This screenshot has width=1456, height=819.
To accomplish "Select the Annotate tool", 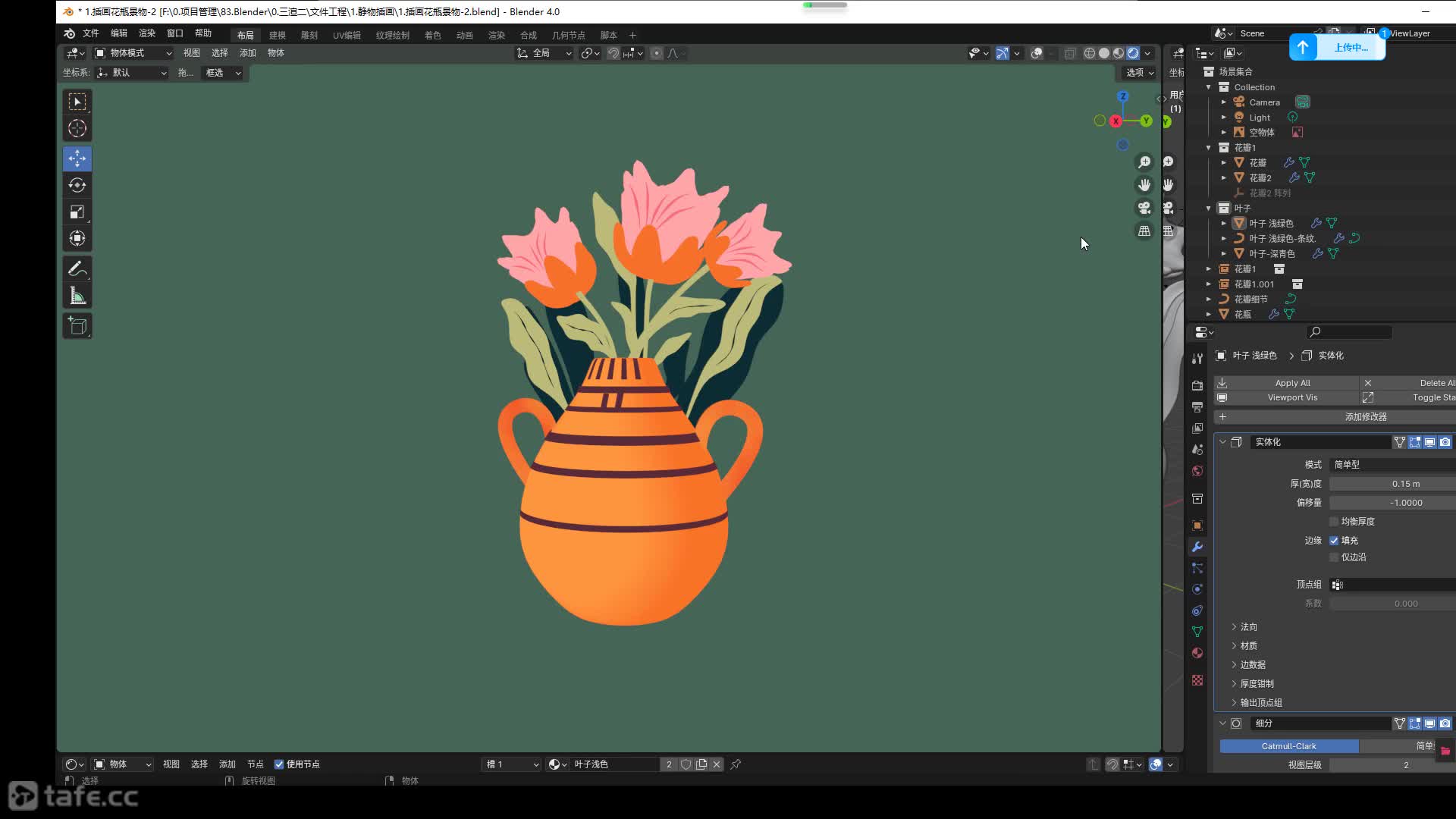I will pyautogui.click(x=77, y=269).
